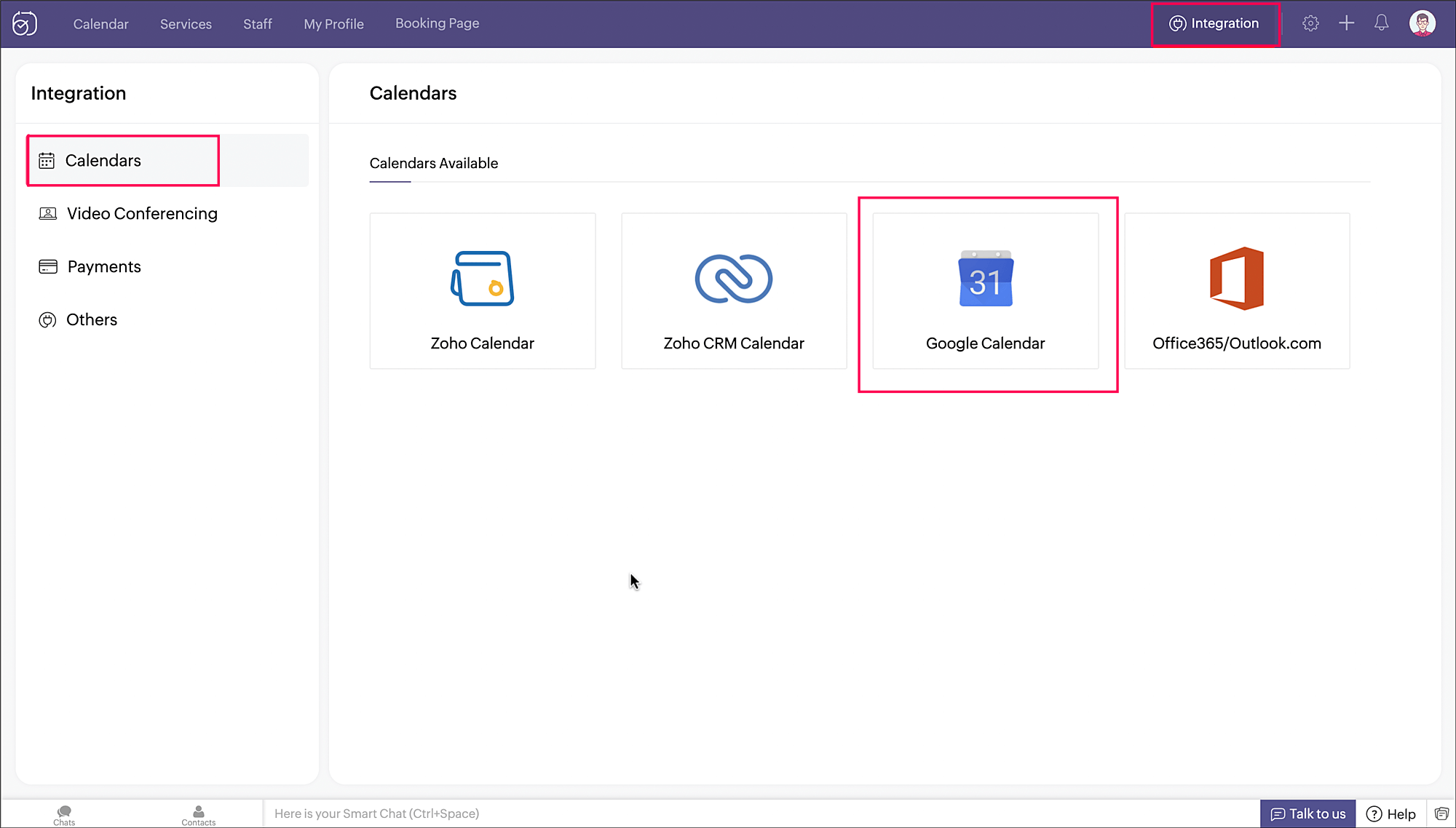Open the Calendar menu in top navigation
The height and width of the screenshot is (828, 1456).
(100, 23)
